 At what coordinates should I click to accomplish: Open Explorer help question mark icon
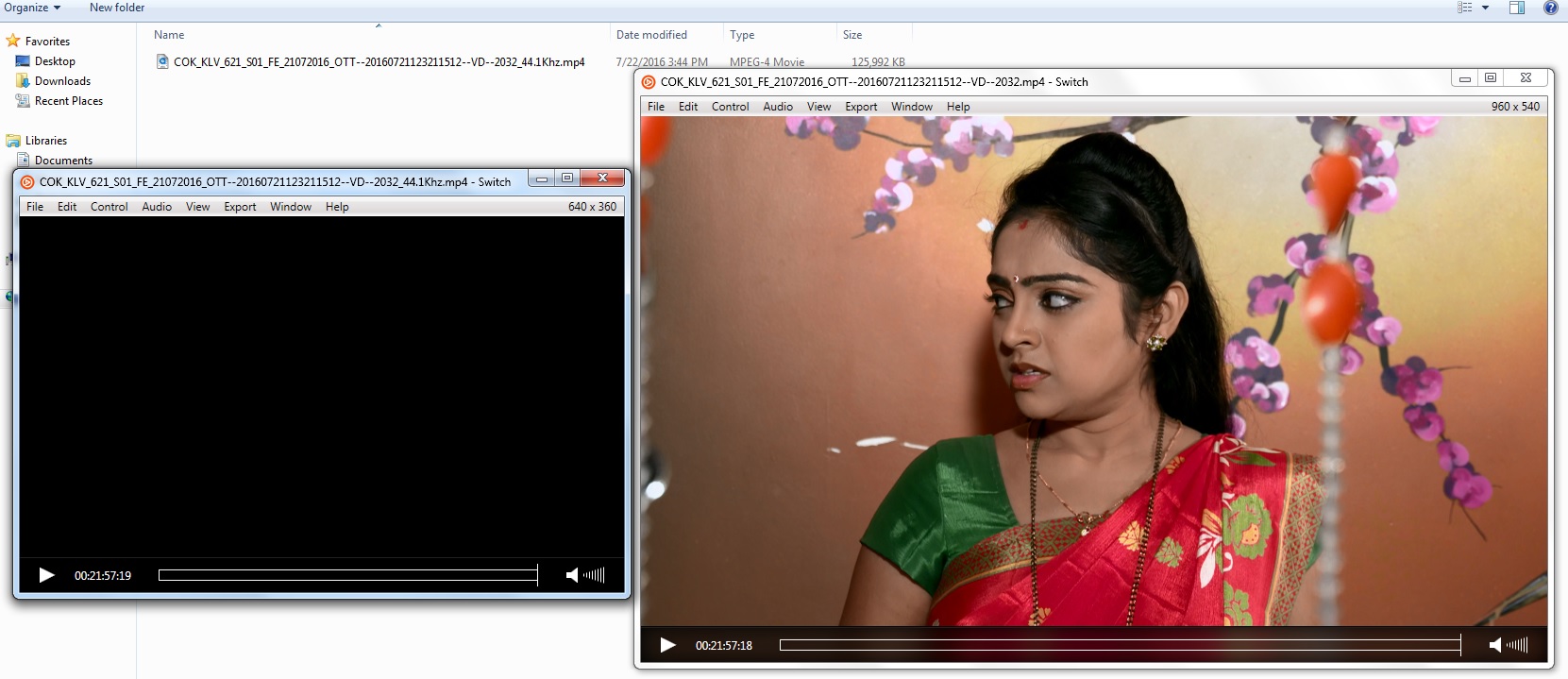(x=1550, y=8)
